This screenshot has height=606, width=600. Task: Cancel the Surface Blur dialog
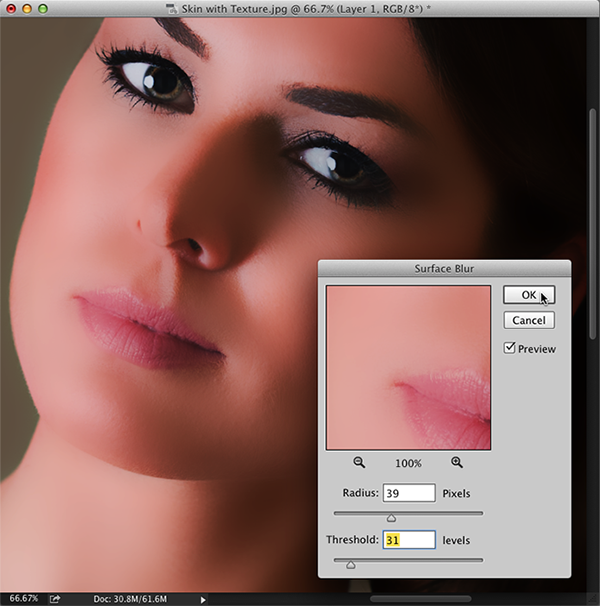528,320
